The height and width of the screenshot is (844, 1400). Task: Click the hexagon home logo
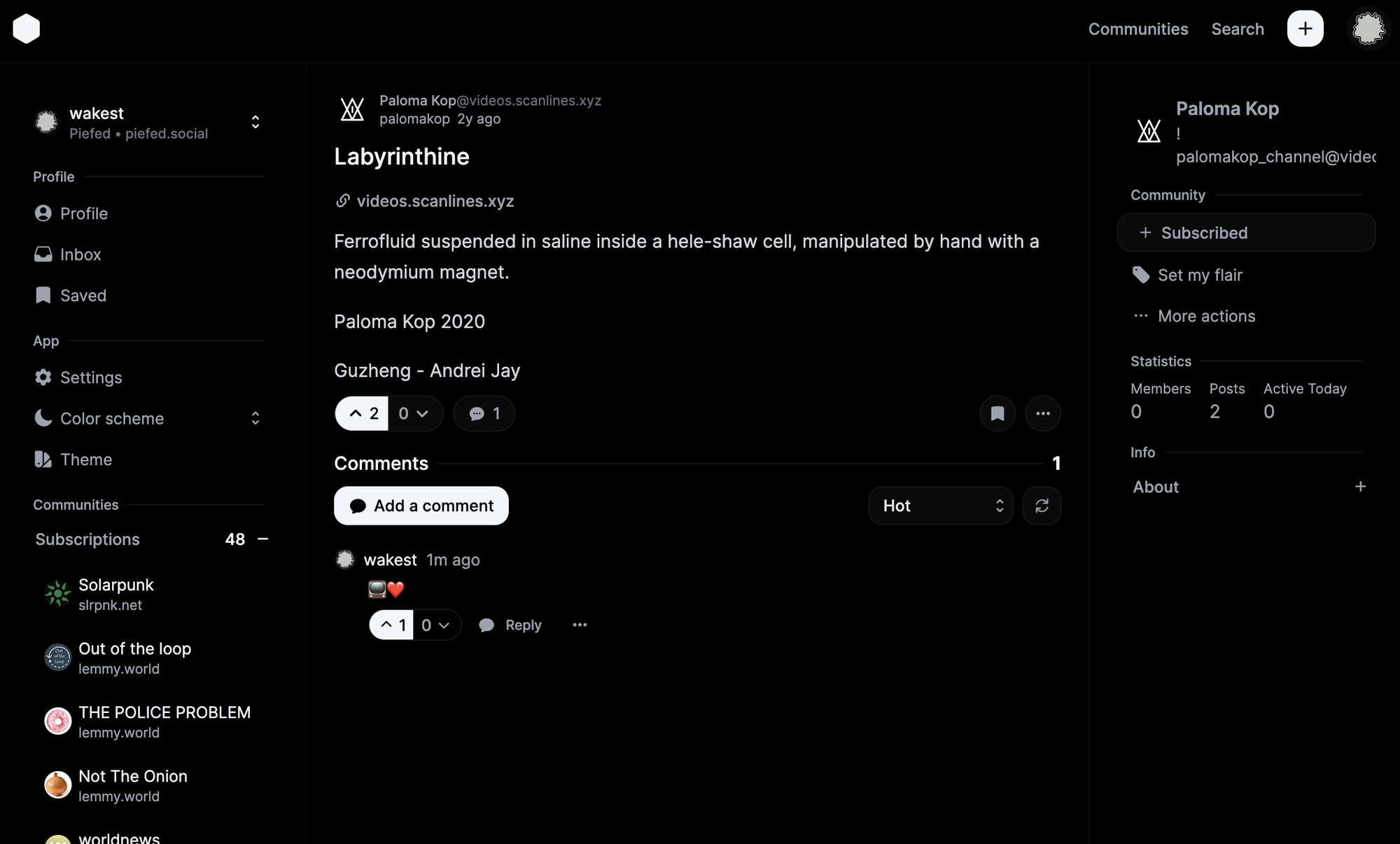coord(27,29)
